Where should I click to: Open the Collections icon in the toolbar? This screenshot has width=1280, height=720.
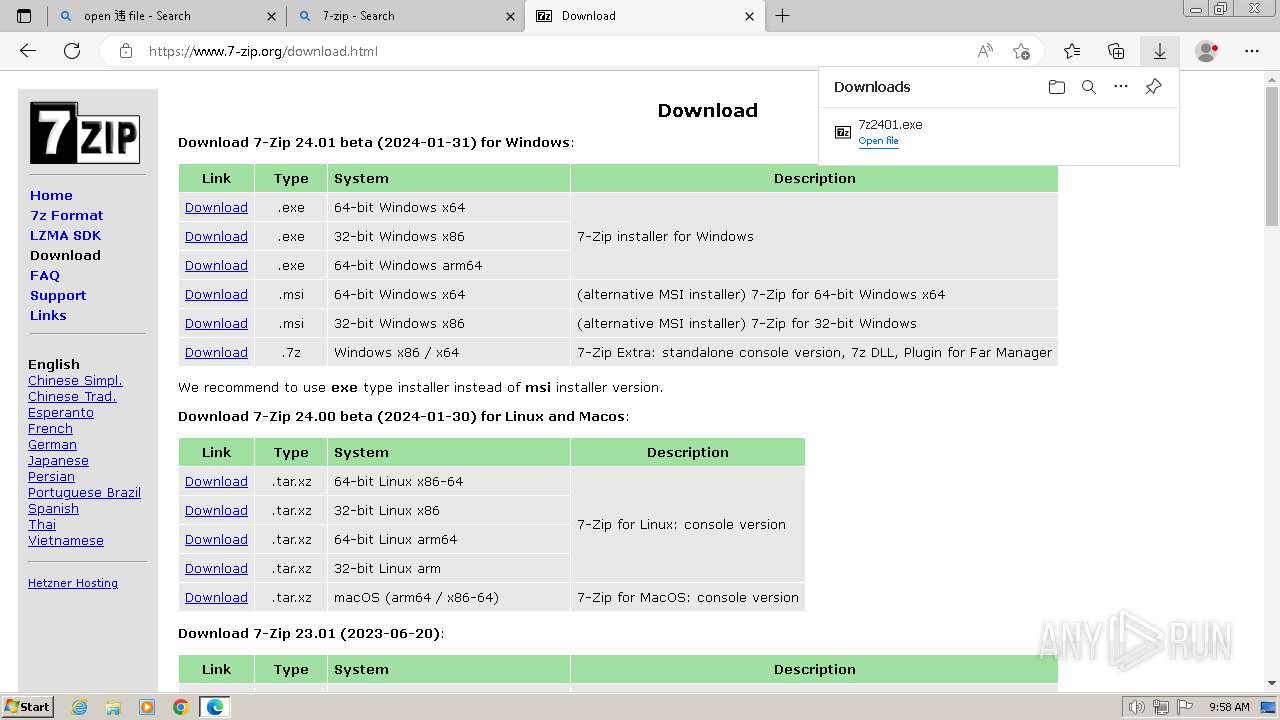[1116, 51]
